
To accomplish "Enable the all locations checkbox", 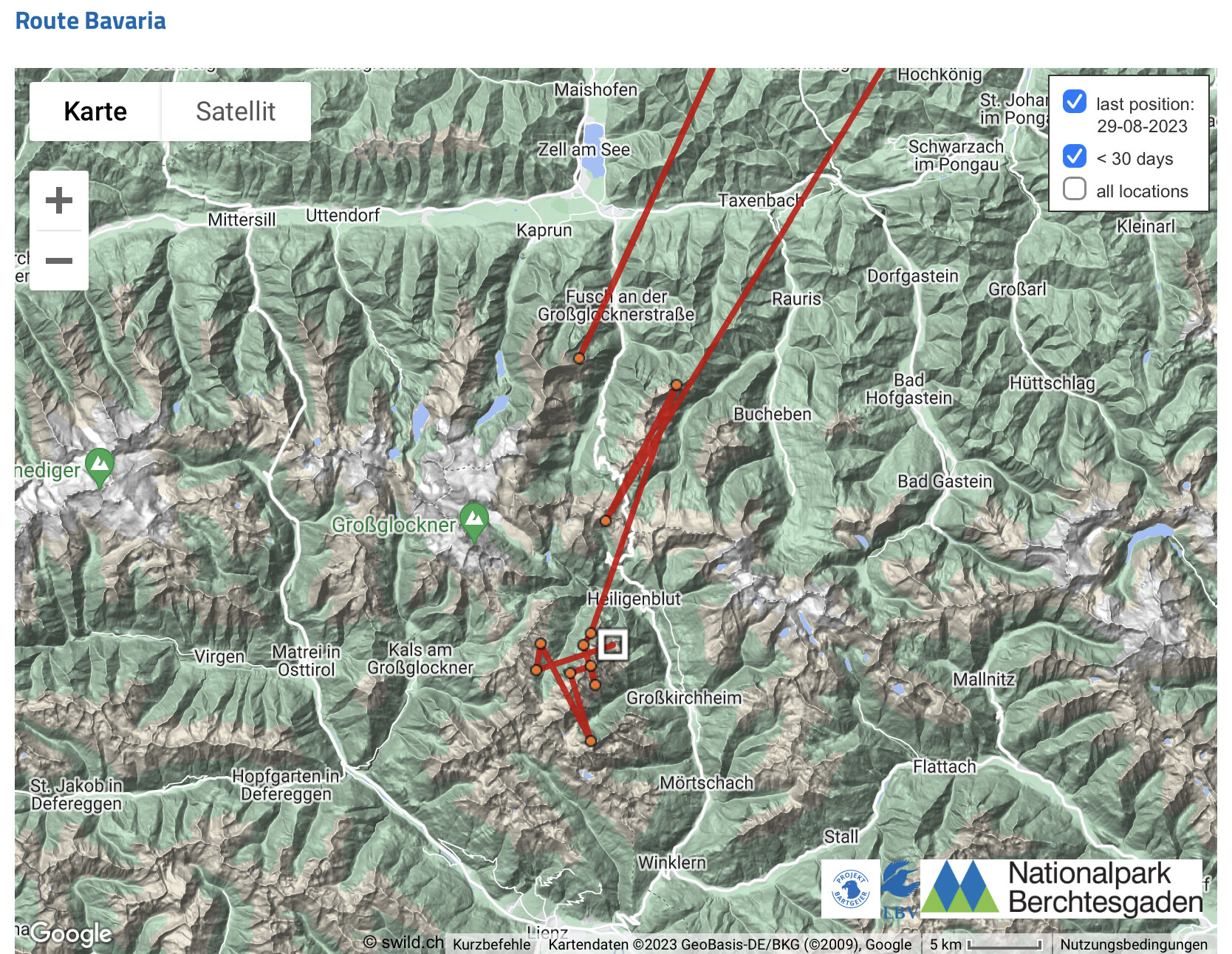I will 1075,188.
